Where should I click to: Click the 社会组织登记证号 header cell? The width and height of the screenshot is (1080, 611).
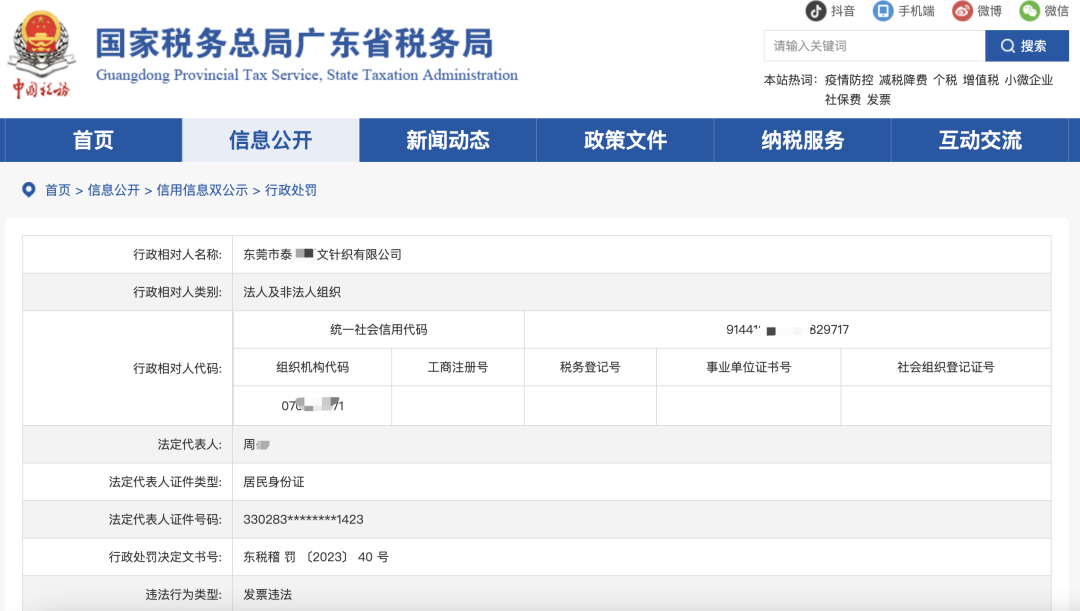(x=946, y=367)
